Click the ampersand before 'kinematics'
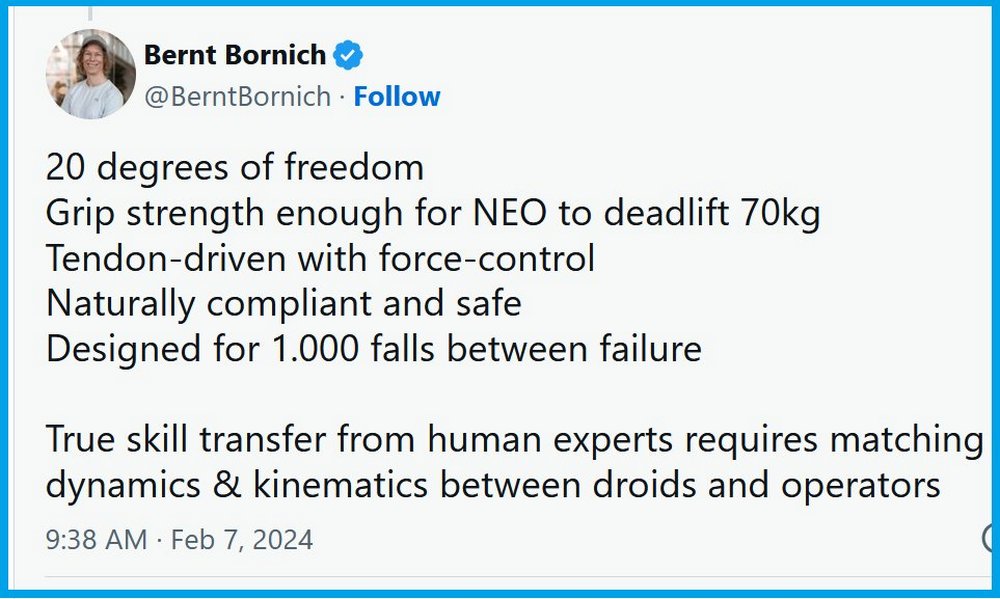The image size is (1000, 599). pyautogui.click(x=227, y=485)
